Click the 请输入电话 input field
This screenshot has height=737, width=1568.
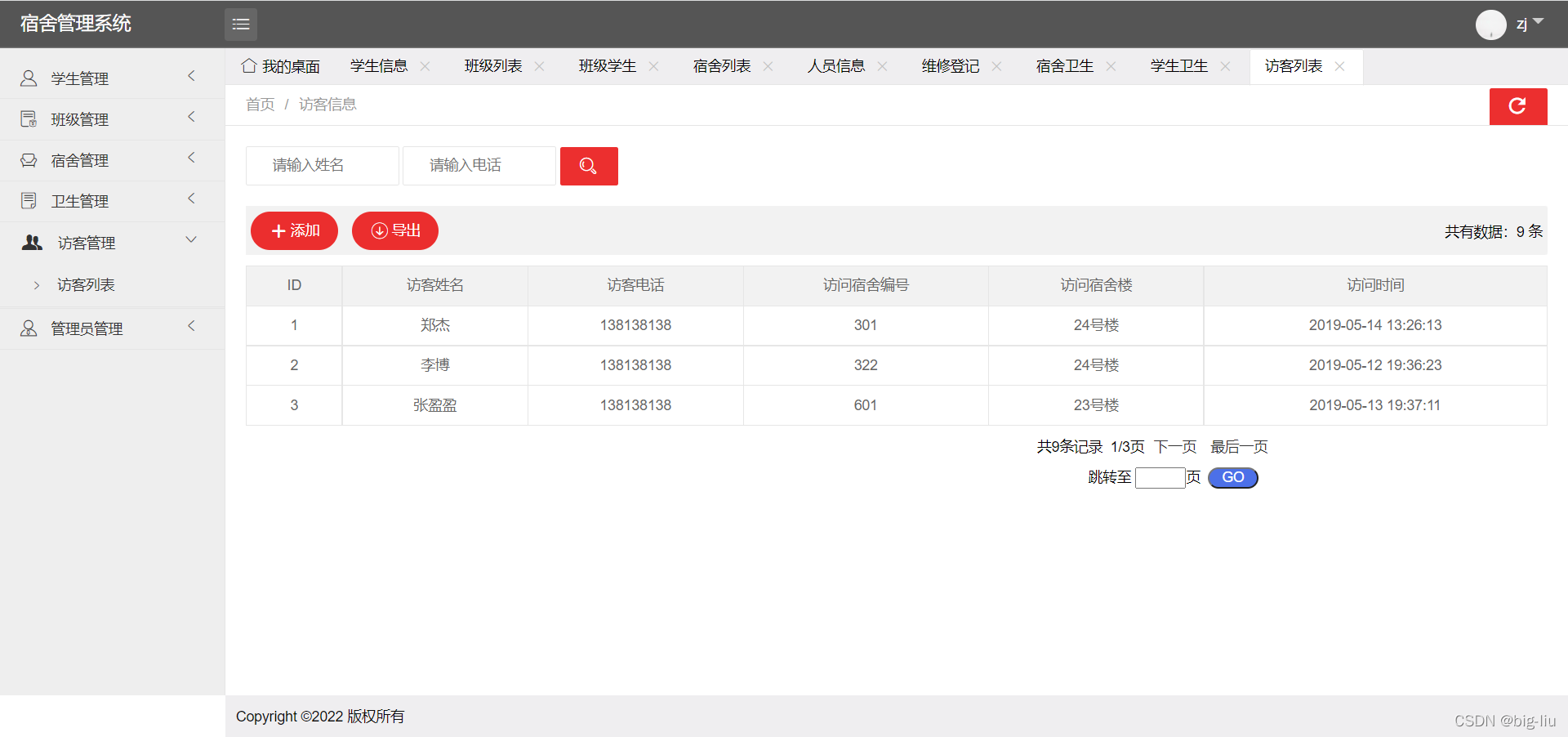point(479,166)
